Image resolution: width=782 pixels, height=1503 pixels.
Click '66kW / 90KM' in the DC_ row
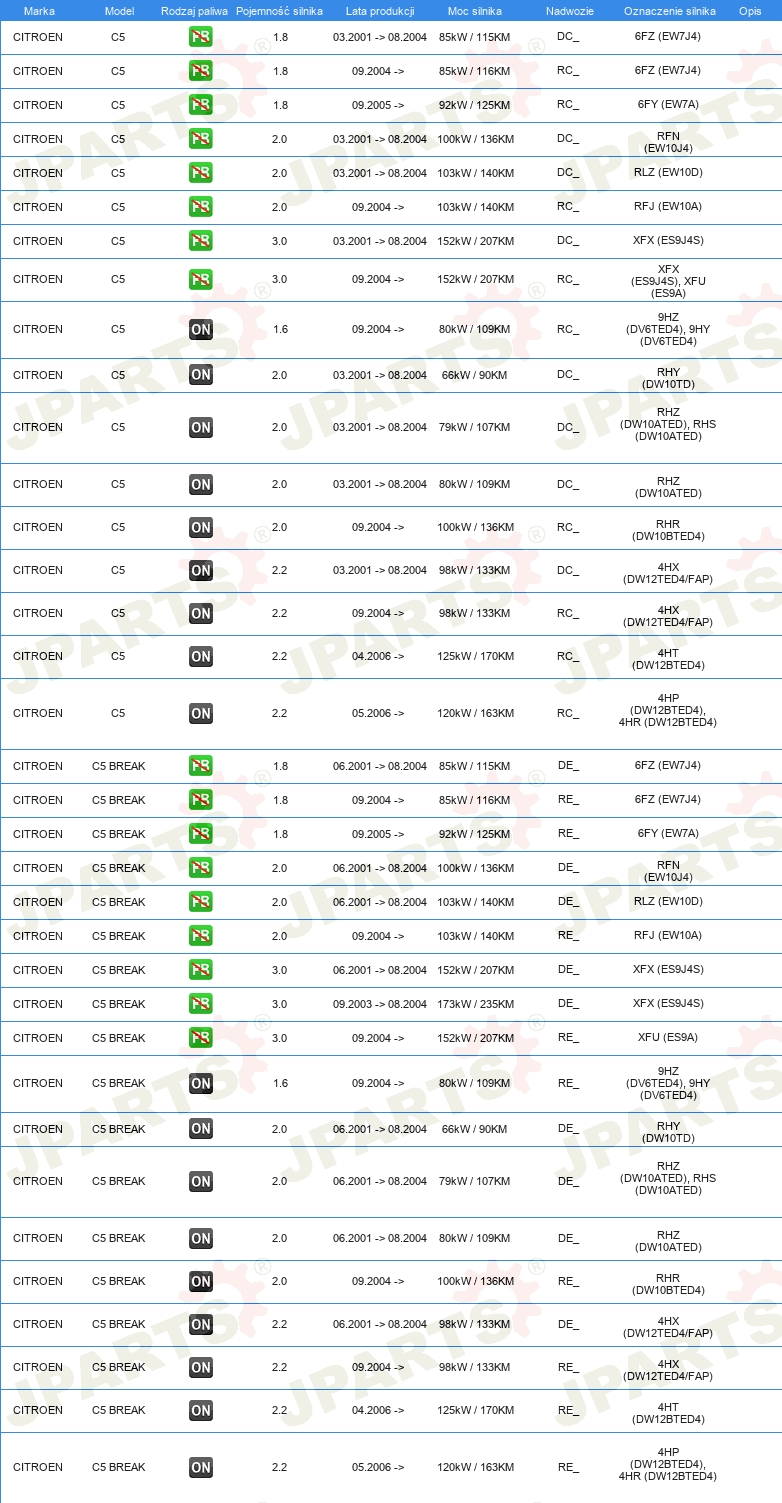[474, 375]
